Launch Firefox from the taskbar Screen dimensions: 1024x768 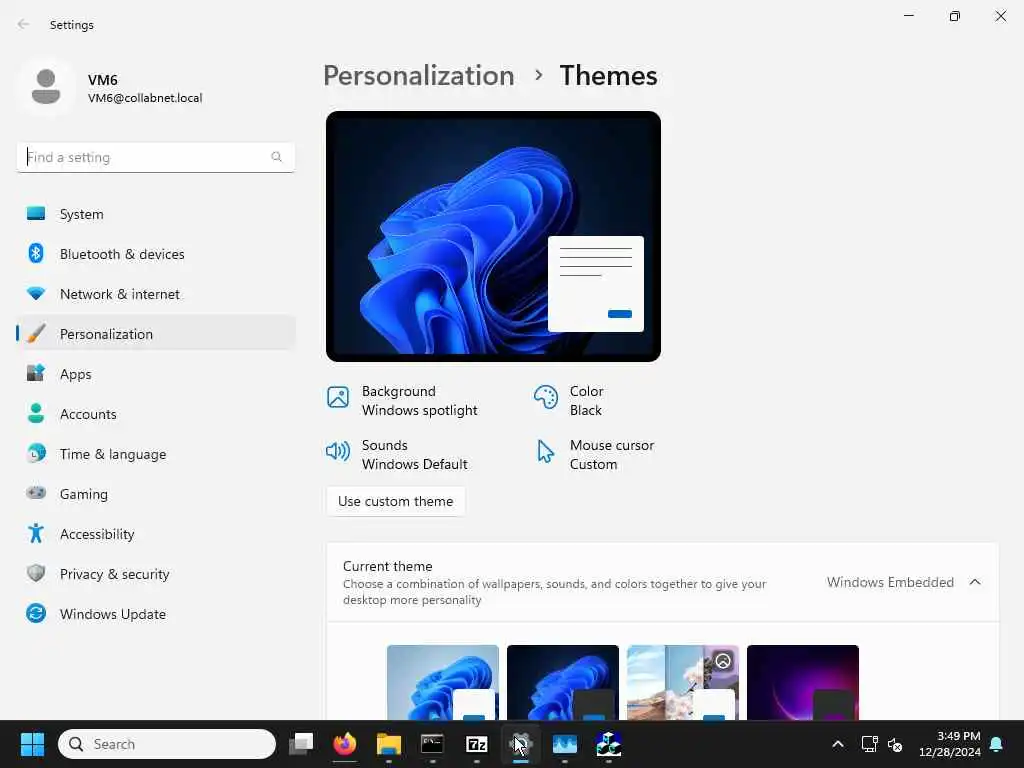click(x=345, y=744)
